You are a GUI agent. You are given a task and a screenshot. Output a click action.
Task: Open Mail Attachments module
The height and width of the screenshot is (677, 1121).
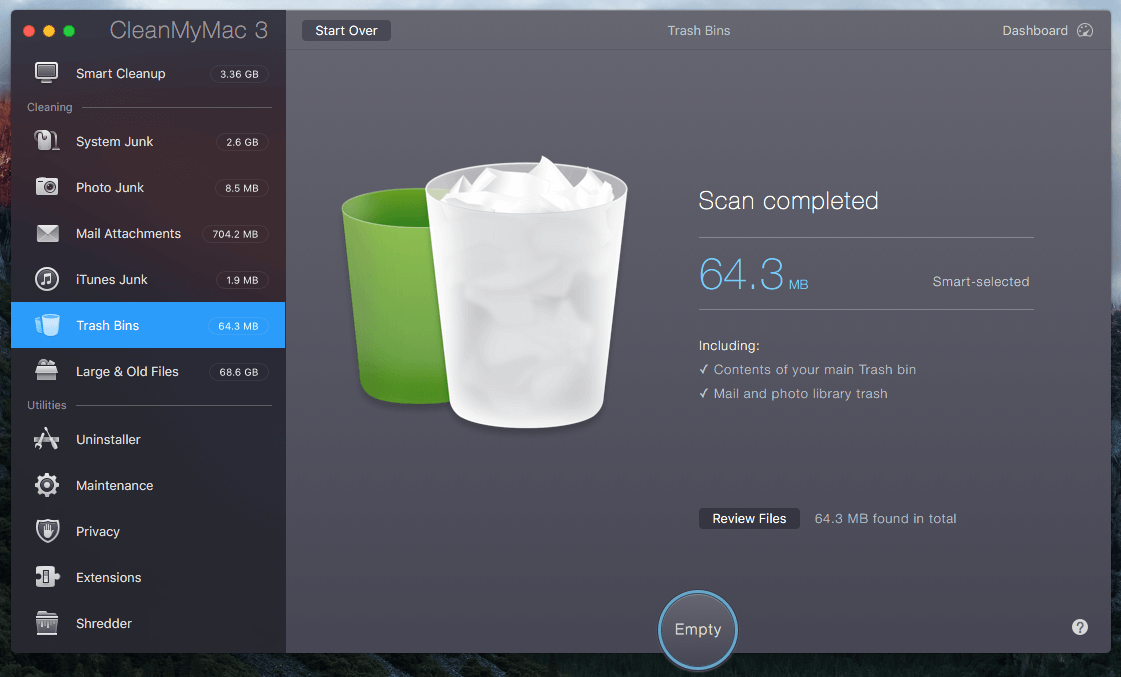coord(148,234)
